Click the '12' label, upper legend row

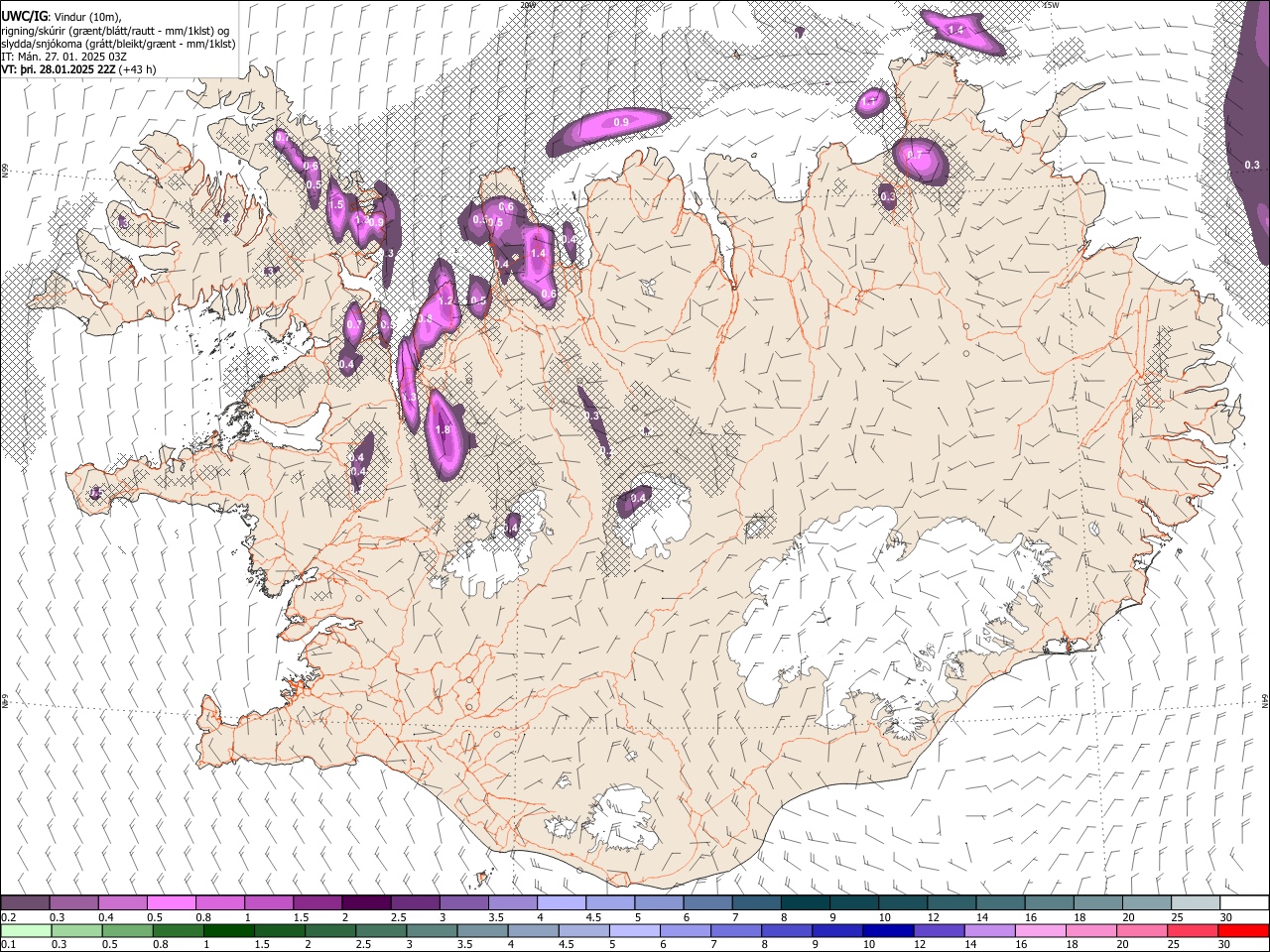point(933,917)
